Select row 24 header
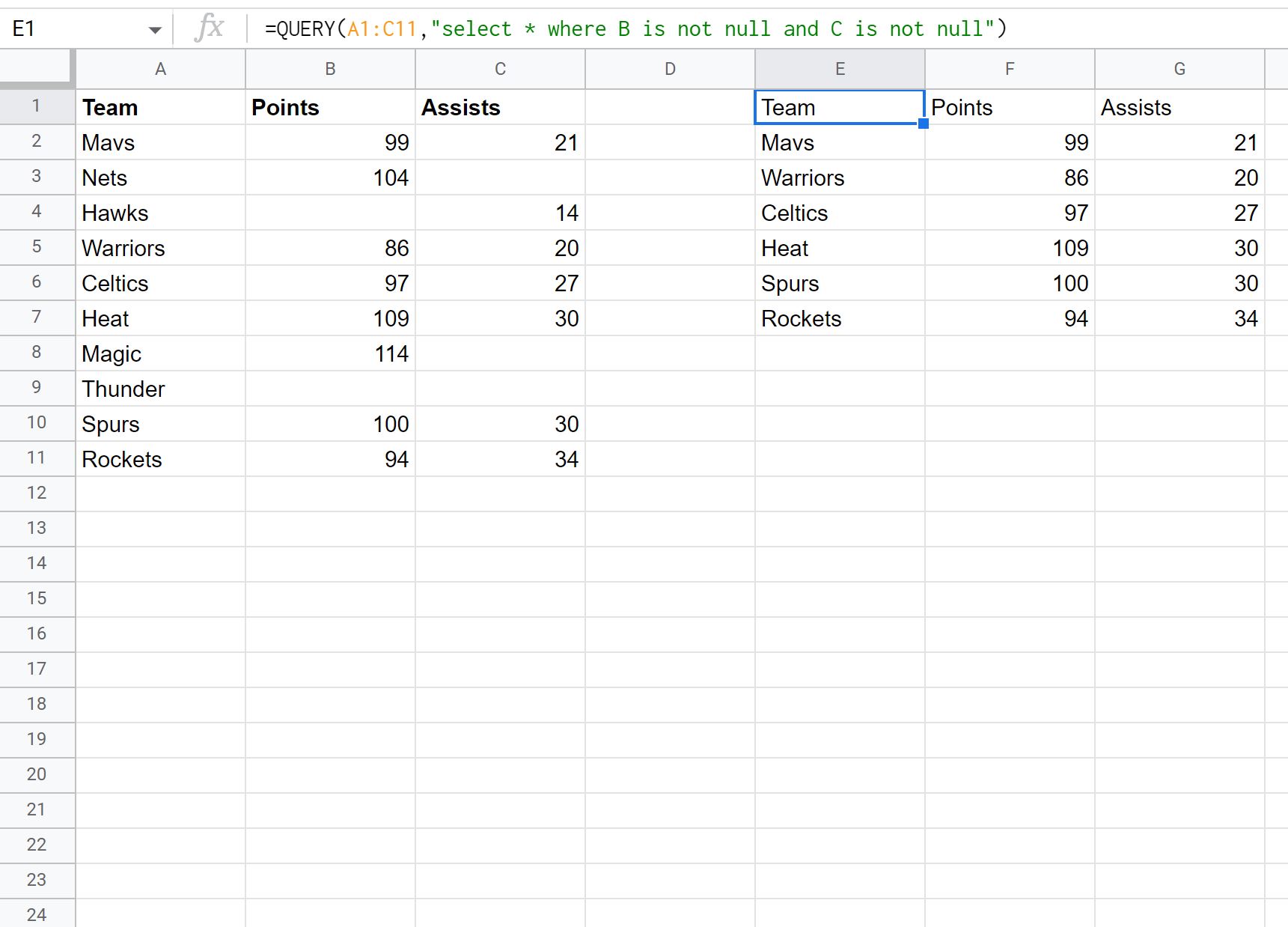Screen dimensions: 1288x927 point(37,914)
